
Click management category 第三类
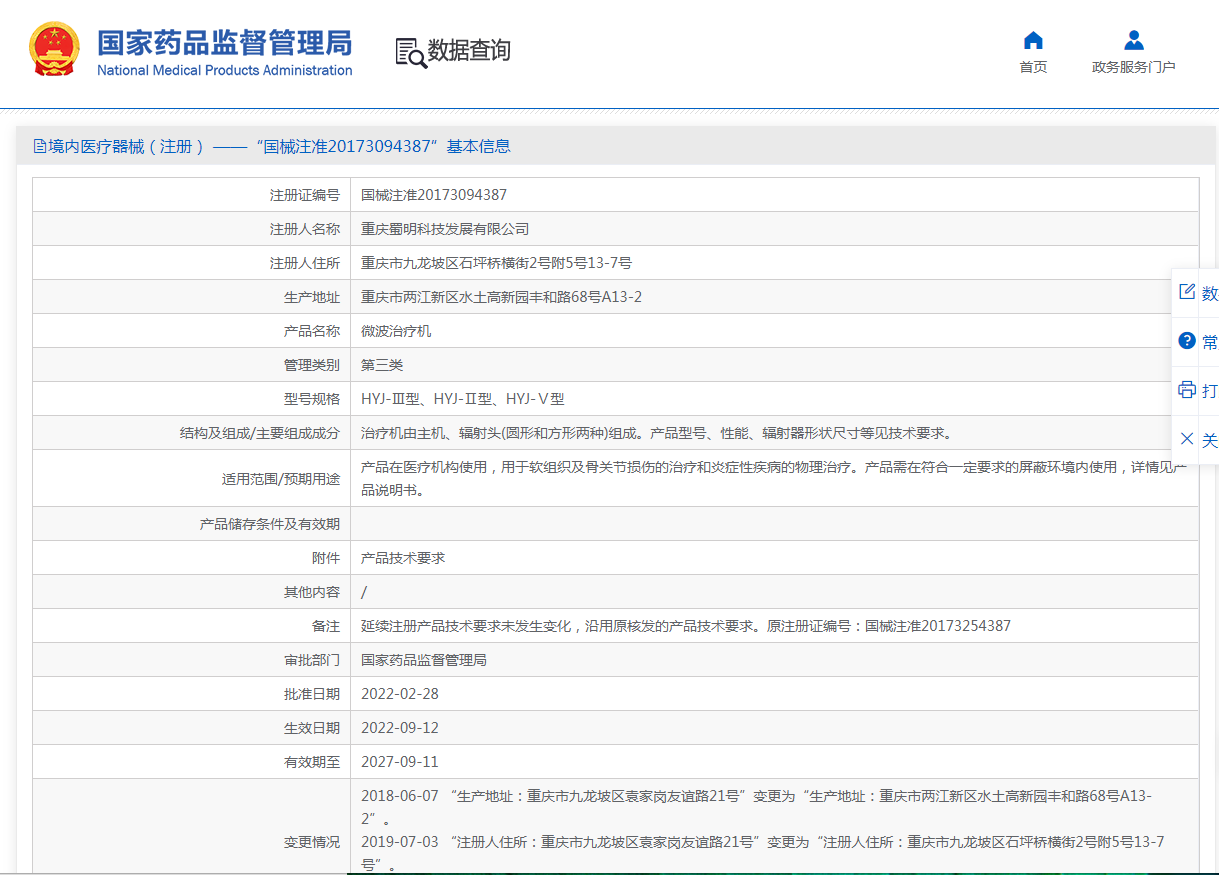(382, 365)
